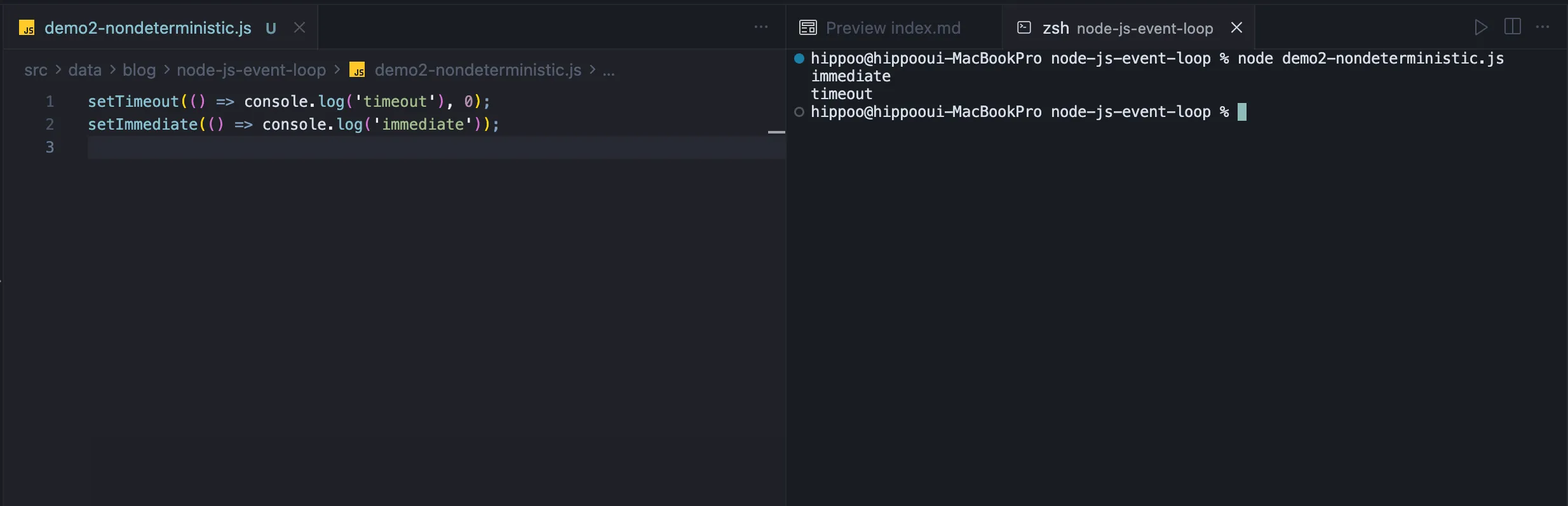Close the zsh node-js-event-loop terminal tab
Image resolution: width=1568 pixels, height=506 pixels.
[1236, 28]
